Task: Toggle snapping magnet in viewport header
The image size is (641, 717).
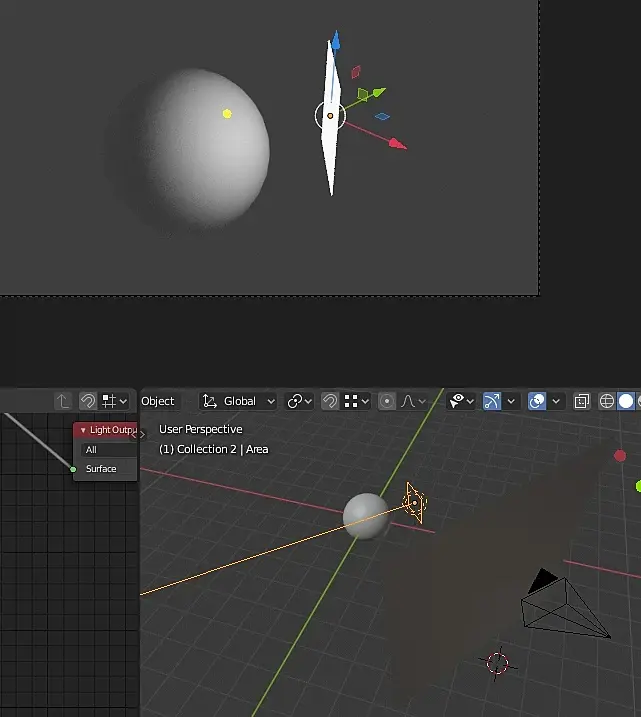Action: click(330, 401)
